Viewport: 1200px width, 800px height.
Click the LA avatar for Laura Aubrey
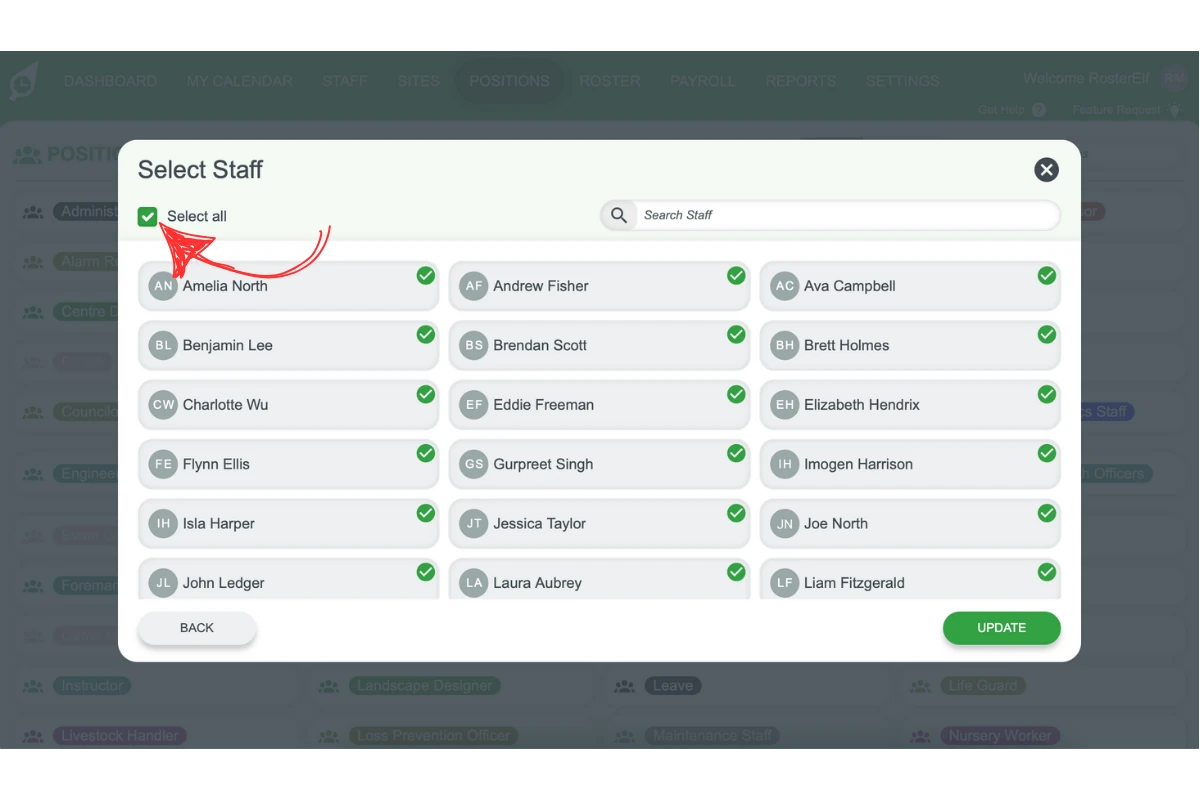tap(474, 583)
